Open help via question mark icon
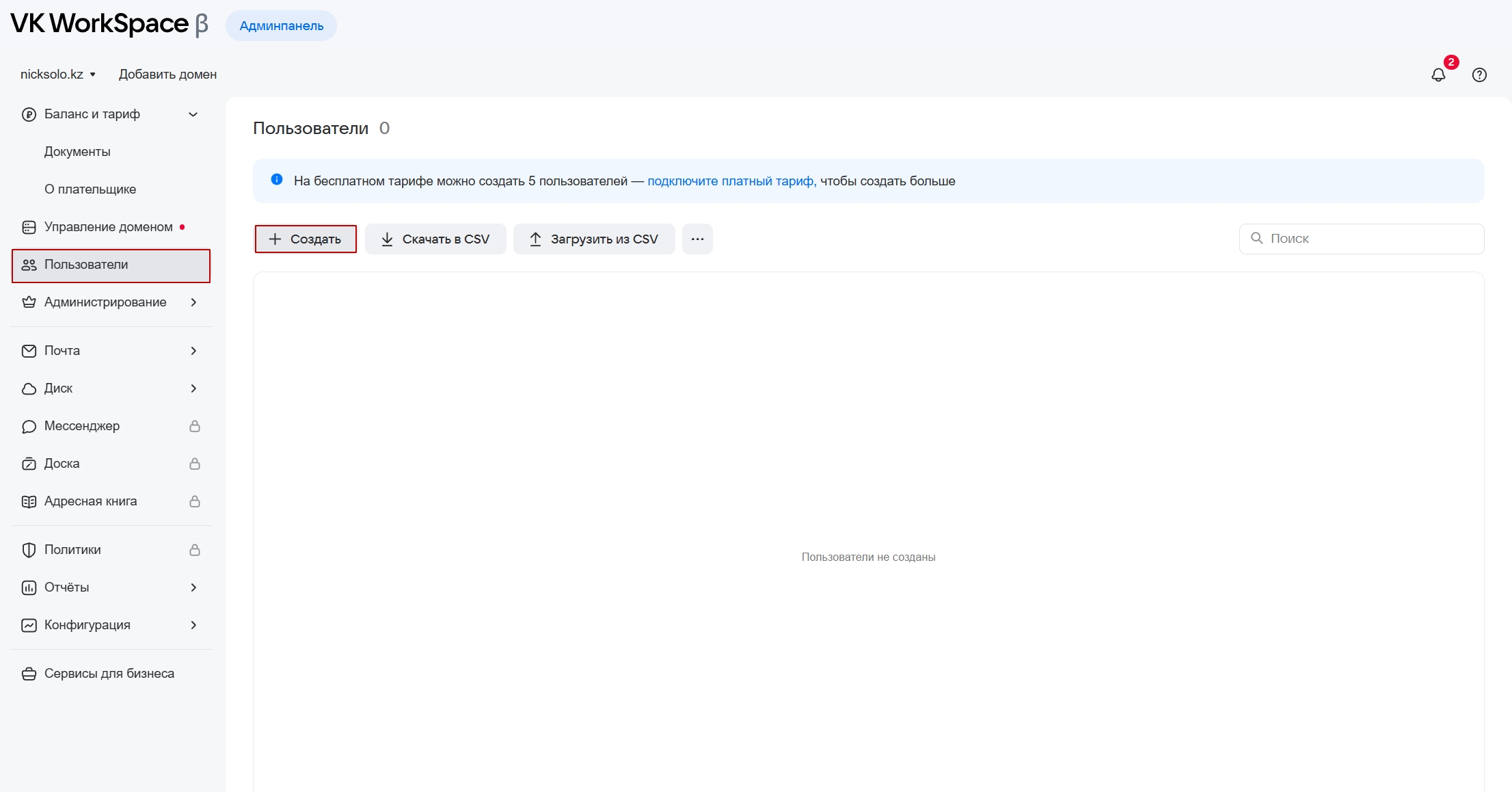This screenshot has width=1512, height=792. [x=1479, y=75]
